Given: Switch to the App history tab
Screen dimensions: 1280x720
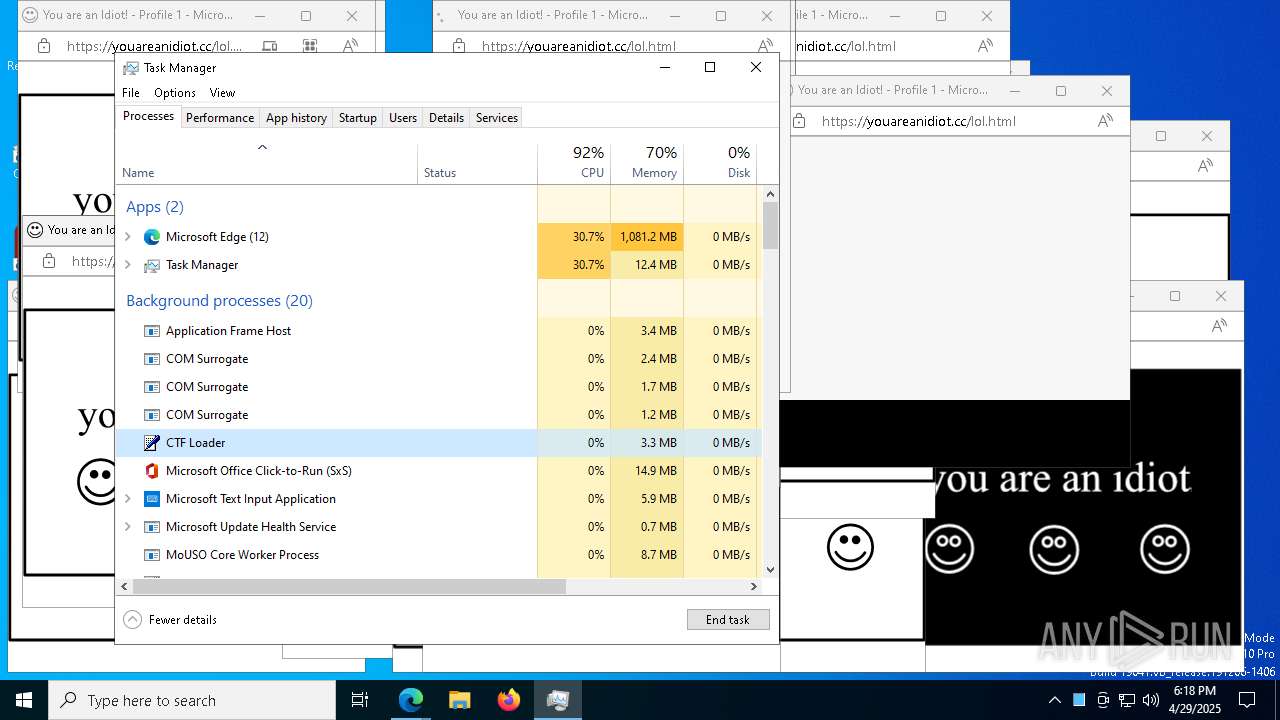Looking at the screenshot, I should (296, 118).
